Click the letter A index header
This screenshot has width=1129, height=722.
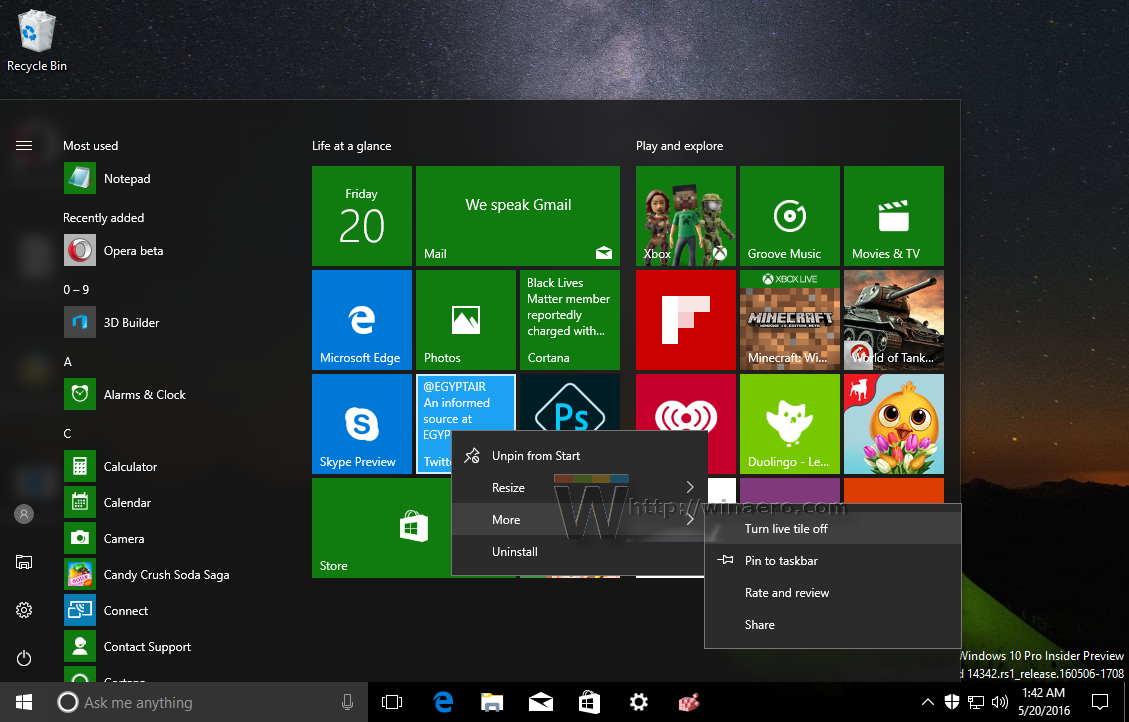click(x=68, y=361)
